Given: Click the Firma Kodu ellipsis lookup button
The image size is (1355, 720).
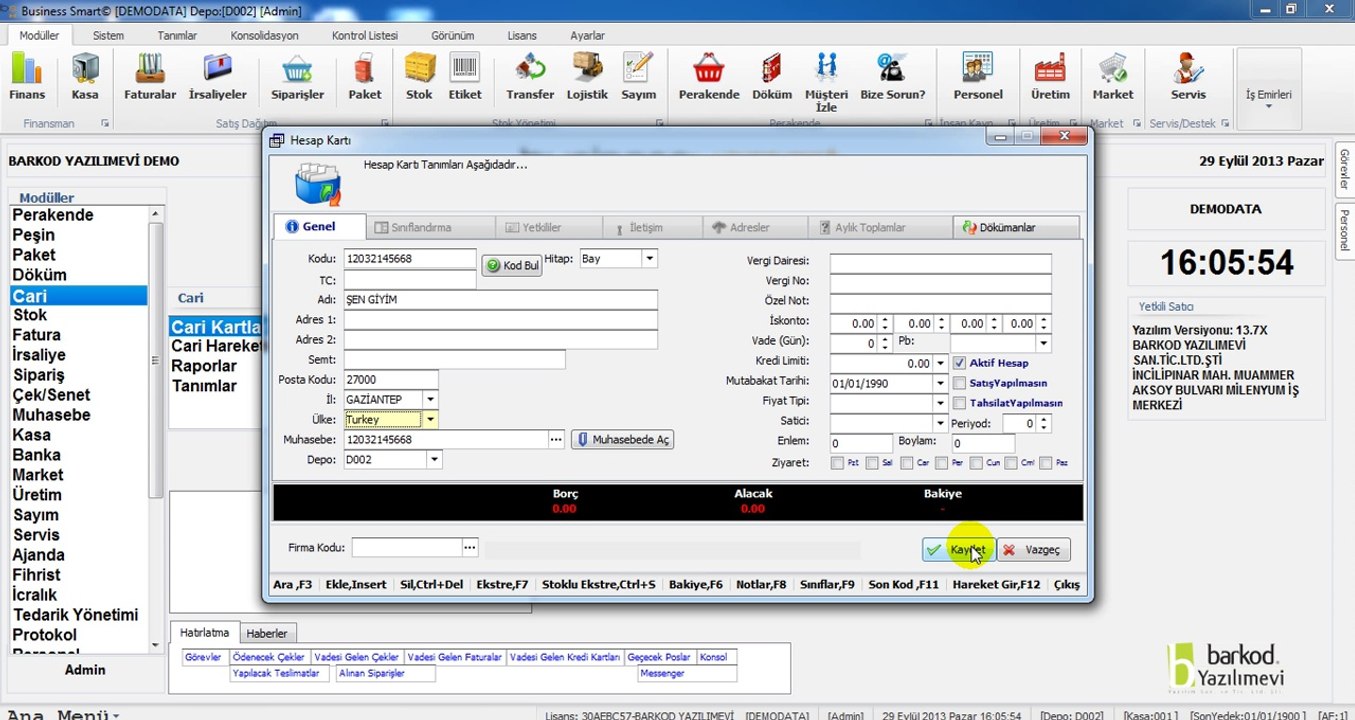Looking at the screenshot, I should coord(470,548).
